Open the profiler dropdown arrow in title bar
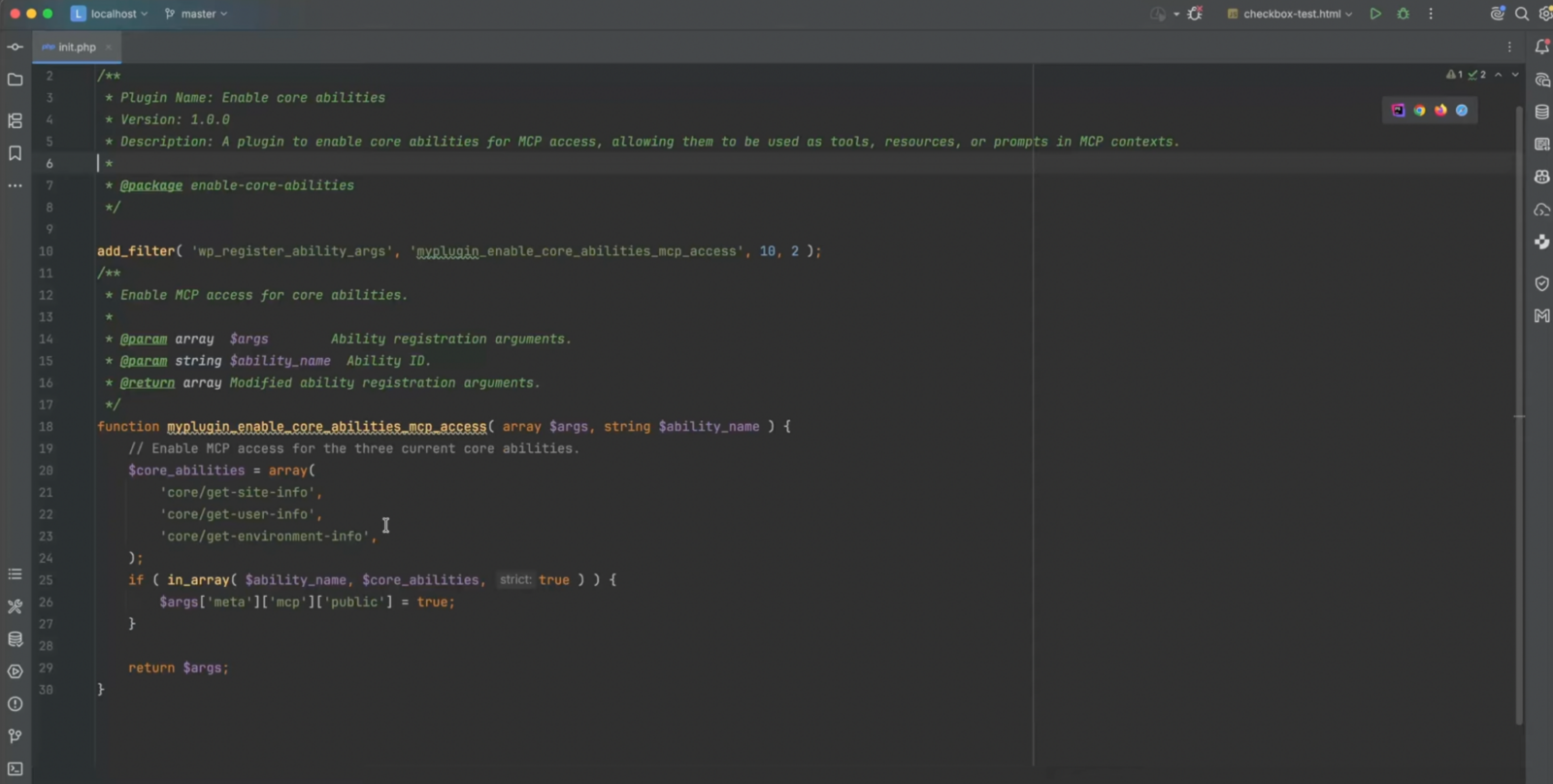 1176,15
